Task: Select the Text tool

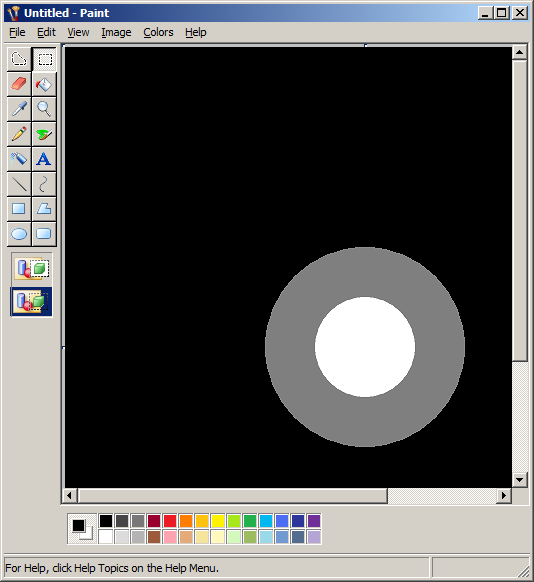Action: click(44, 159)
